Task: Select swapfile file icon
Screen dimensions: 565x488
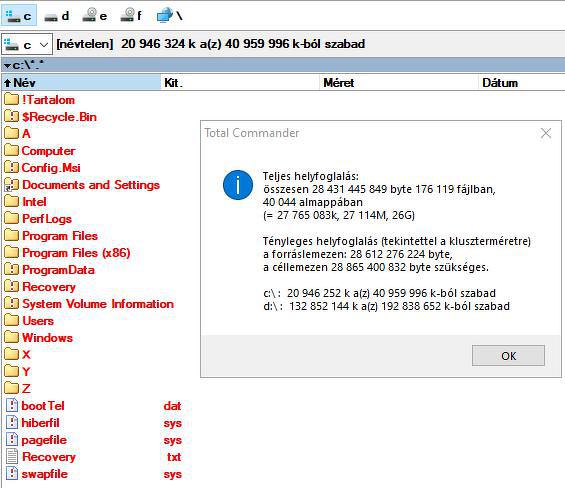Action: click(12, 473)
